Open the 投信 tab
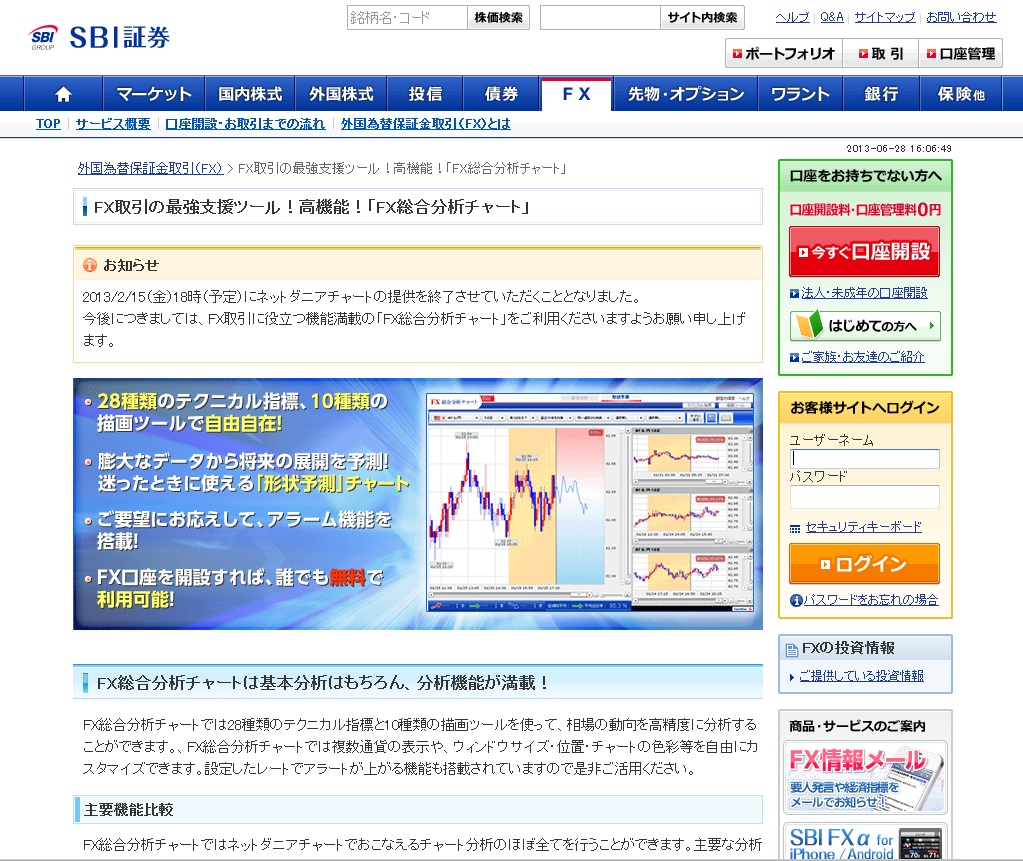 coord(425,94)
